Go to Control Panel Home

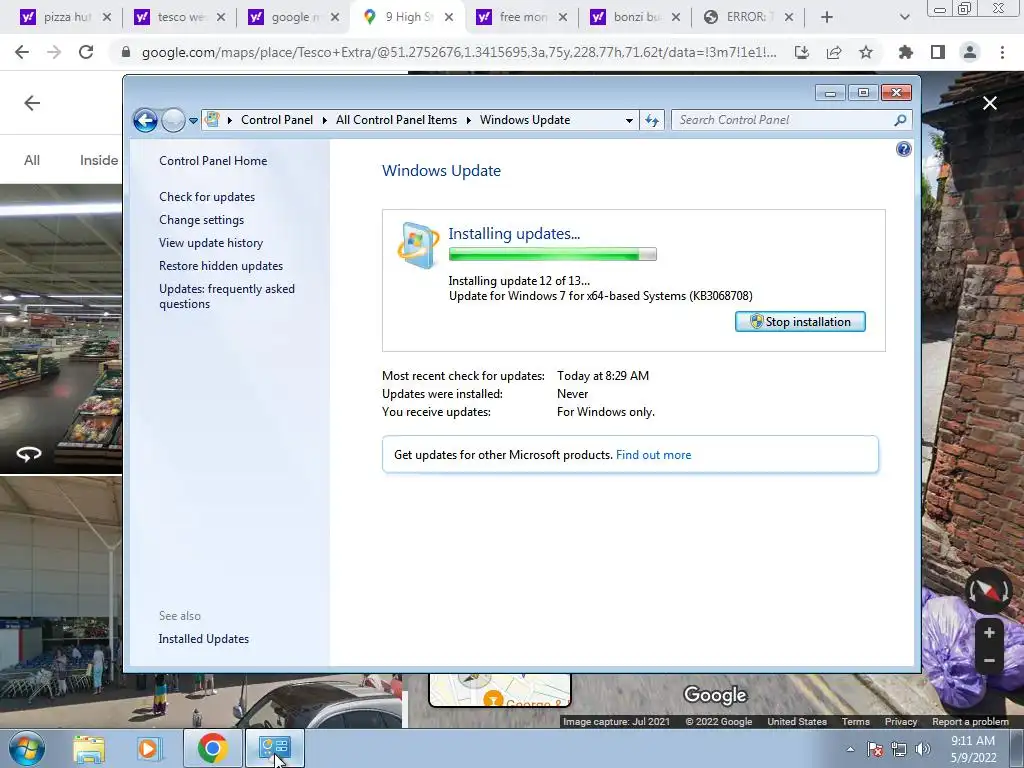(213, 161)
